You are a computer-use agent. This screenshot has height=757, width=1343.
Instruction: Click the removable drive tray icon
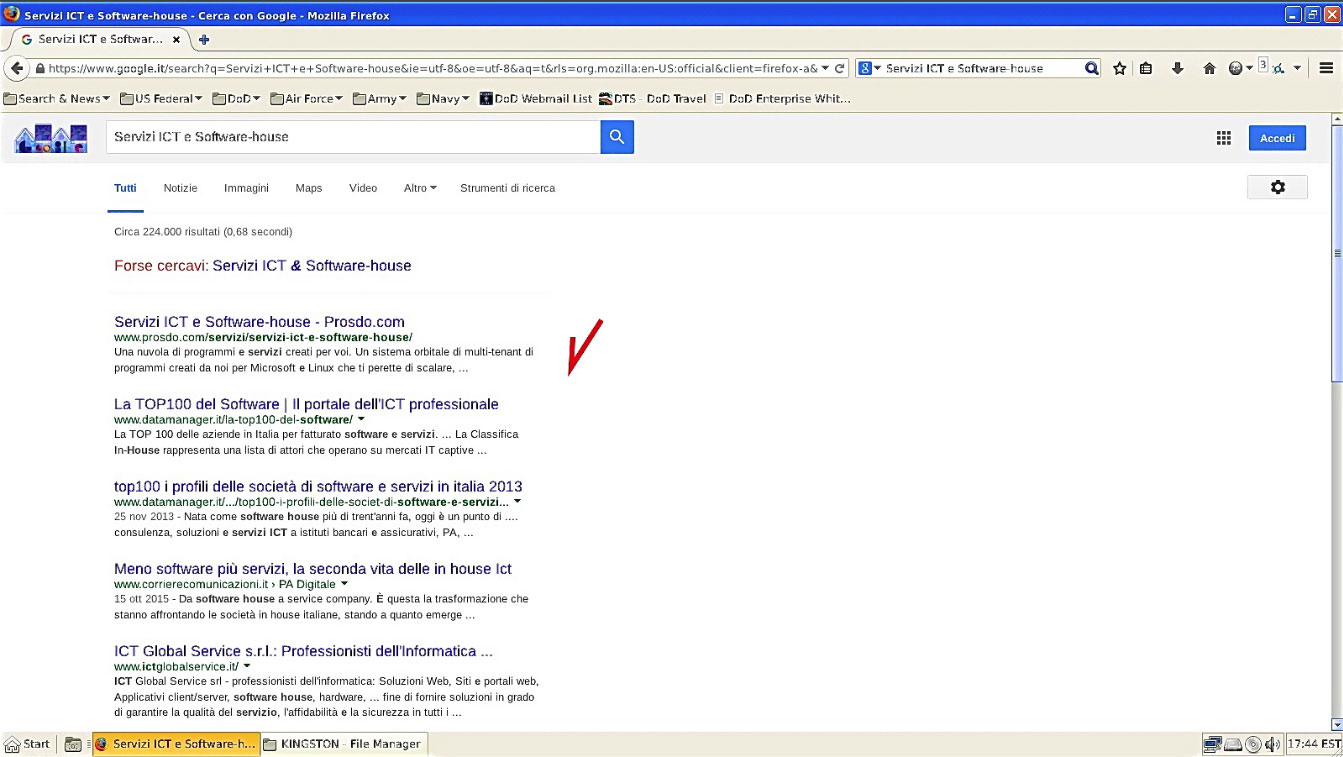(x=1233, y=744)
